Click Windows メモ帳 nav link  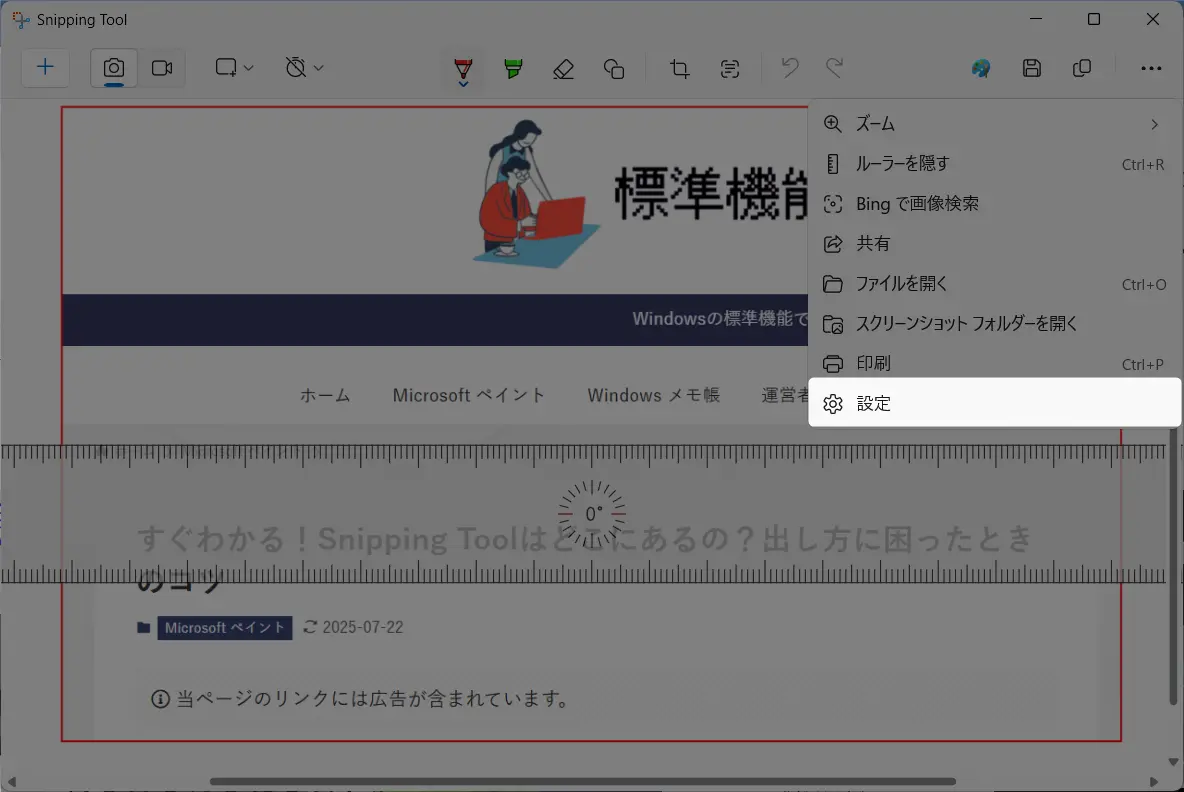tap(654, 395)
